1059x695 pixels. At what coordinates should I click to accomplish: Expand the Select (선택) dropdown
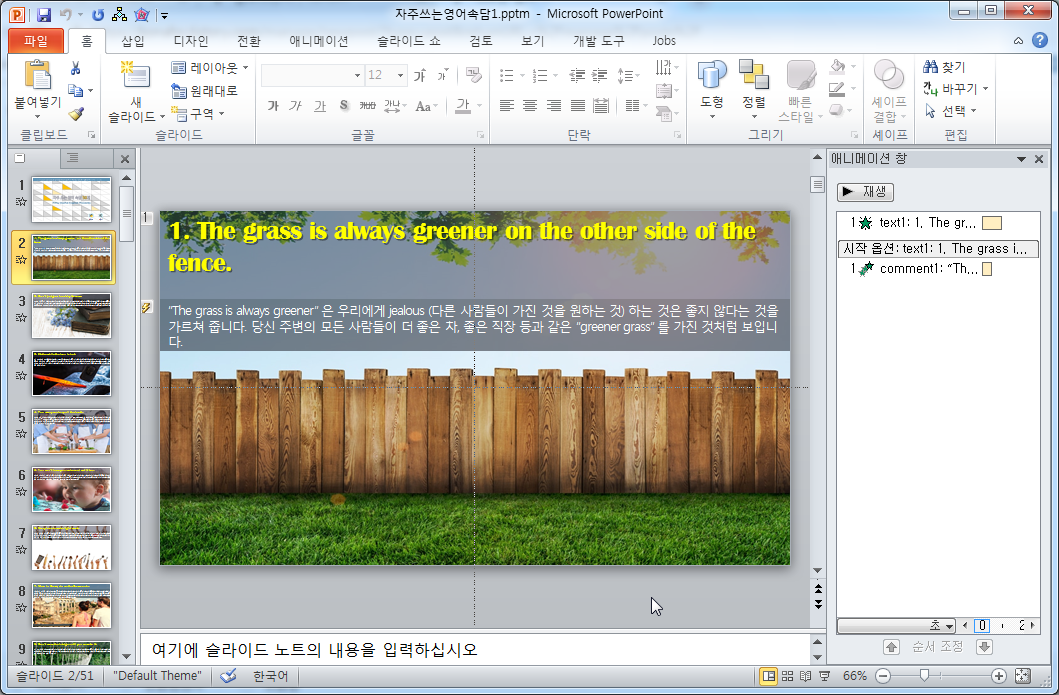tap(950, 111)
